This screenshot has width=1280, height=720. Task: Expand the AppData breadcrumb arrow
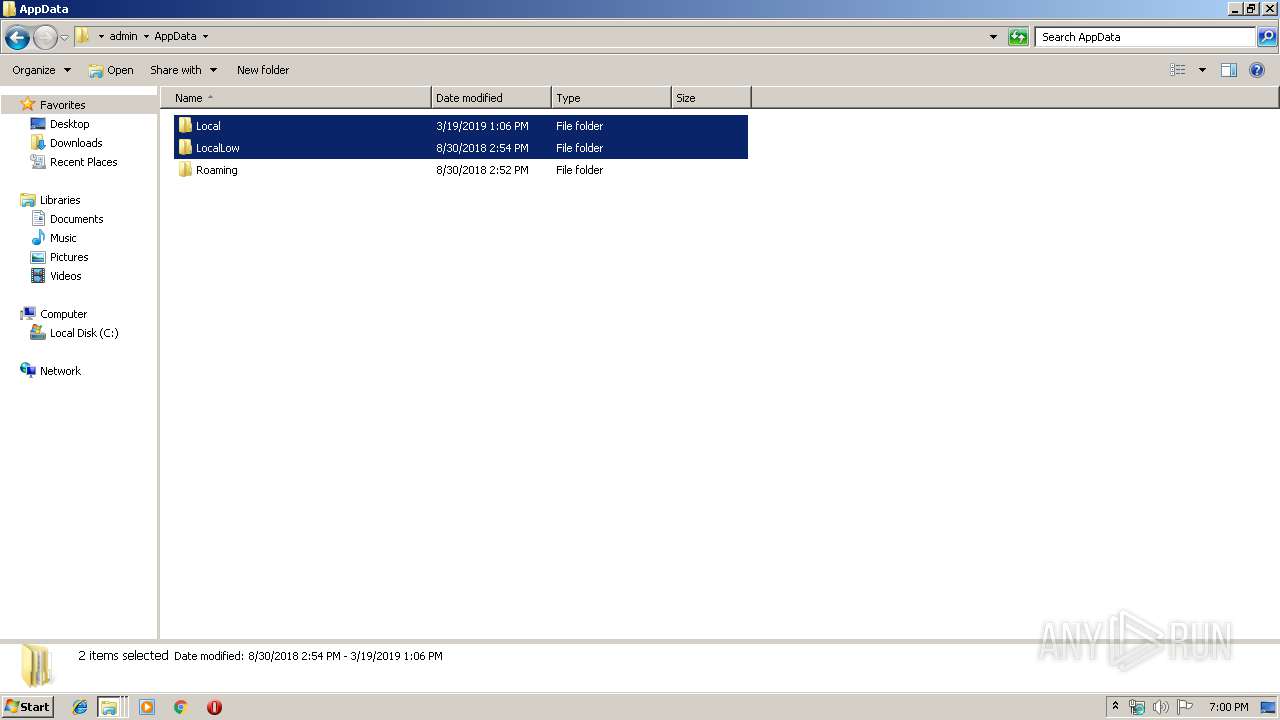205,36
